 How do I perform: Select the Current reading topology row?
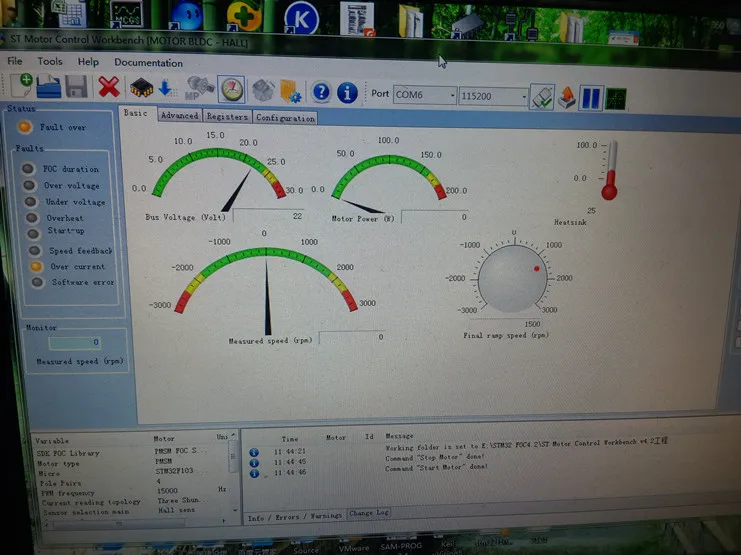click(x=132, y=501)
